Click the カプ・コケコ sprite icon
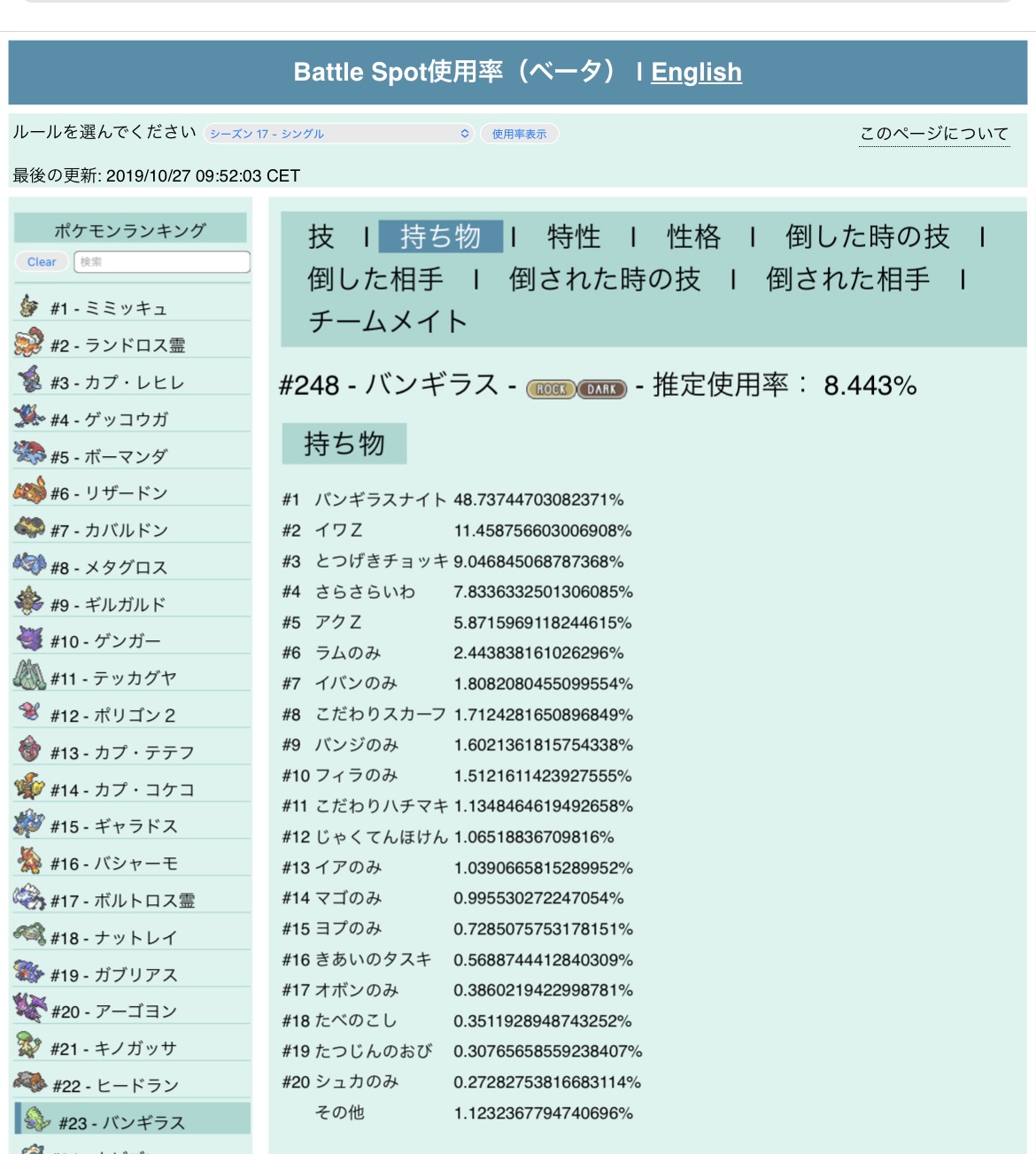The width and height of the screenshot is (1036, 1154). (29, 786)
